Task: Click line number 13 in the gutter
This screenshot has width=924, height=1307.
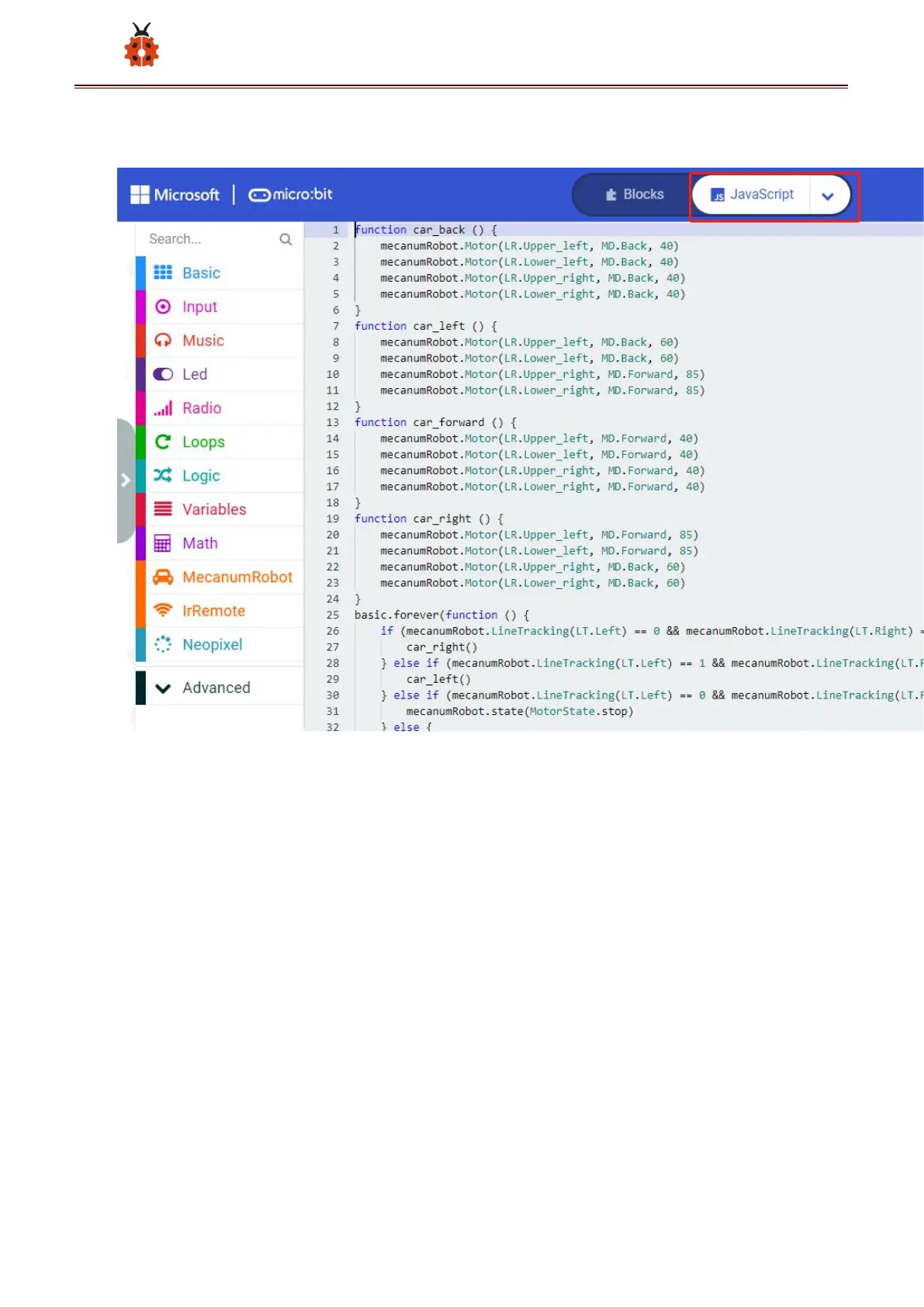Action: (333, 422)
